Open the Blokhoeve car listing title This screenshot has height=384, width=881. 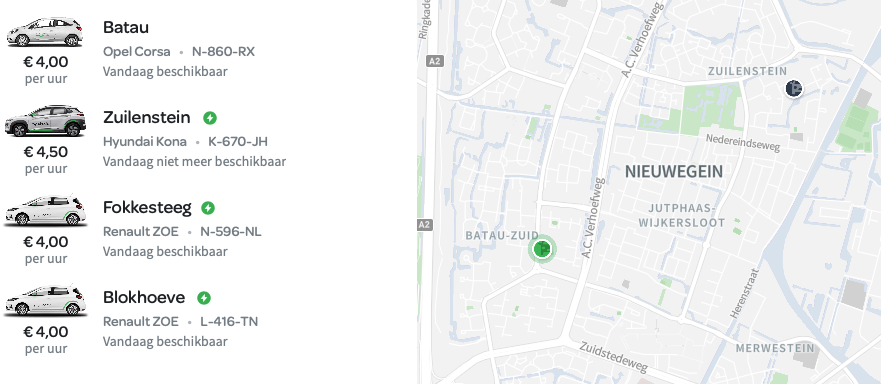tap(144, 297)
